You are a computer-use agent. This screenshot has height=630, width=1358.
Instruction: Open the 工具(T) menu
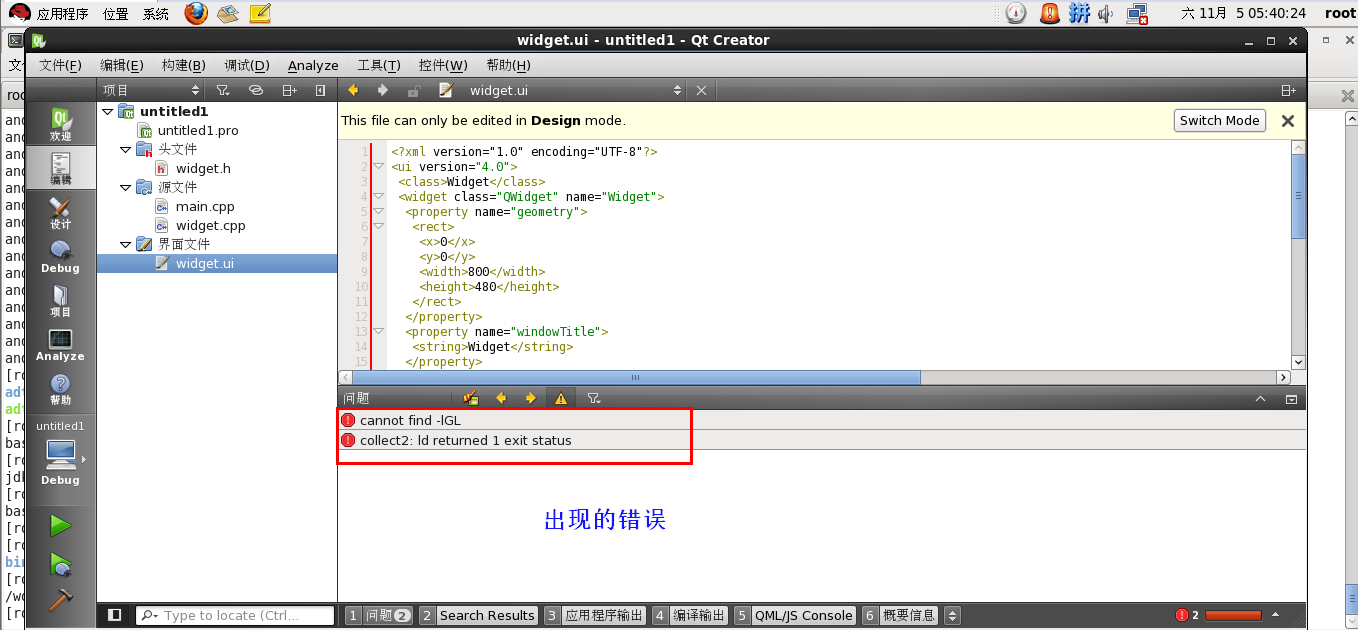coord(379,65)
